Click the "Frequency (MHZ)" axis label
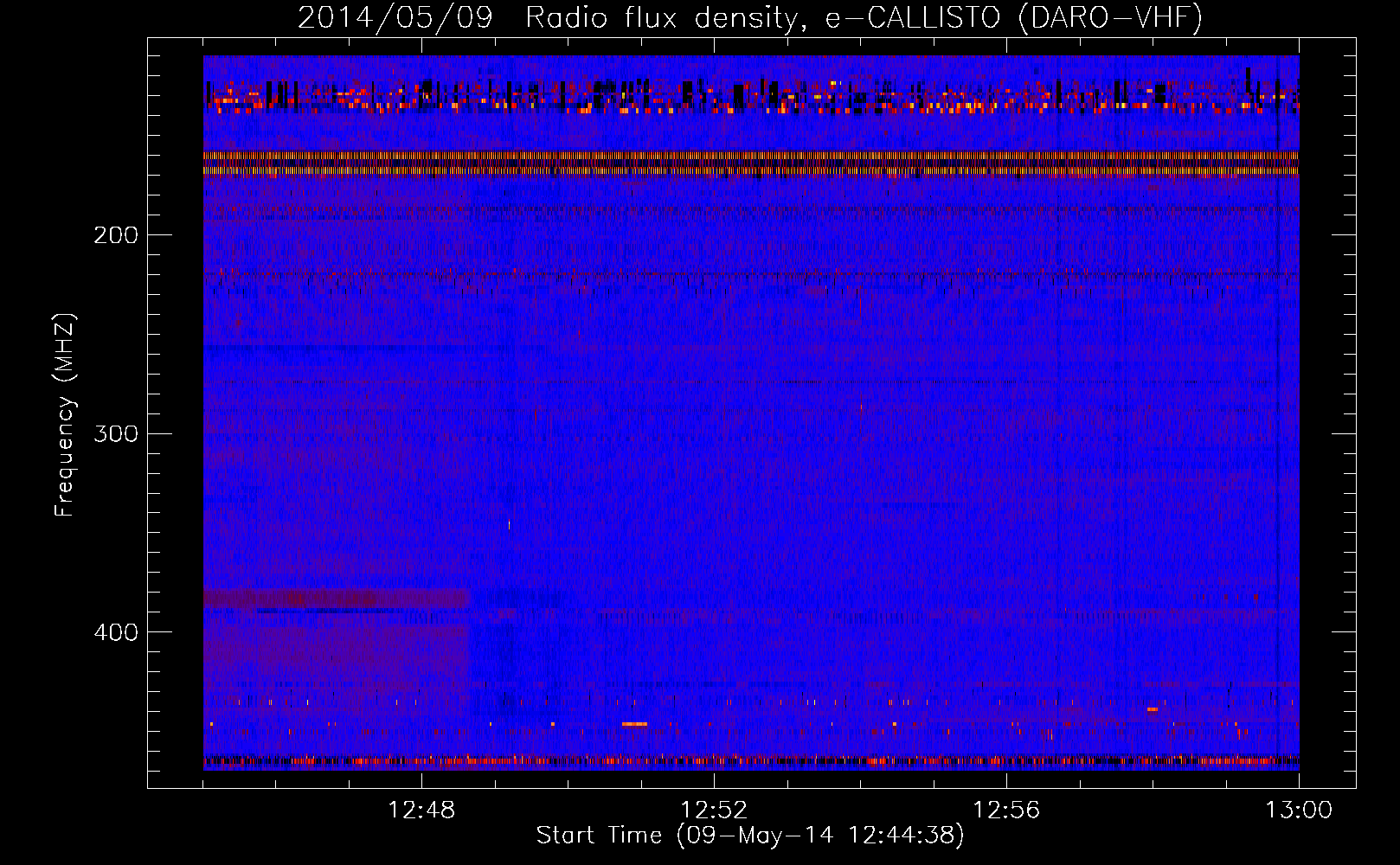Viewport: 1400px width, 865px height. tap(65, 415)
